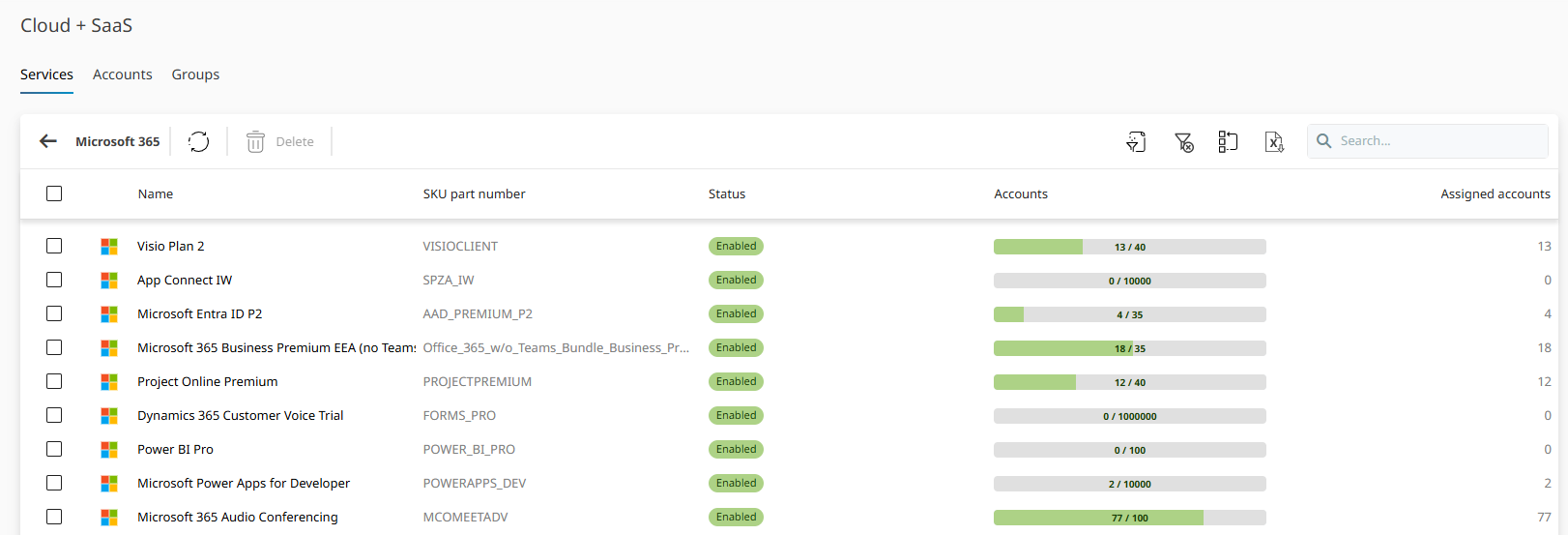Click Microsoft Power Apps for Developer logo

(109, 484)
